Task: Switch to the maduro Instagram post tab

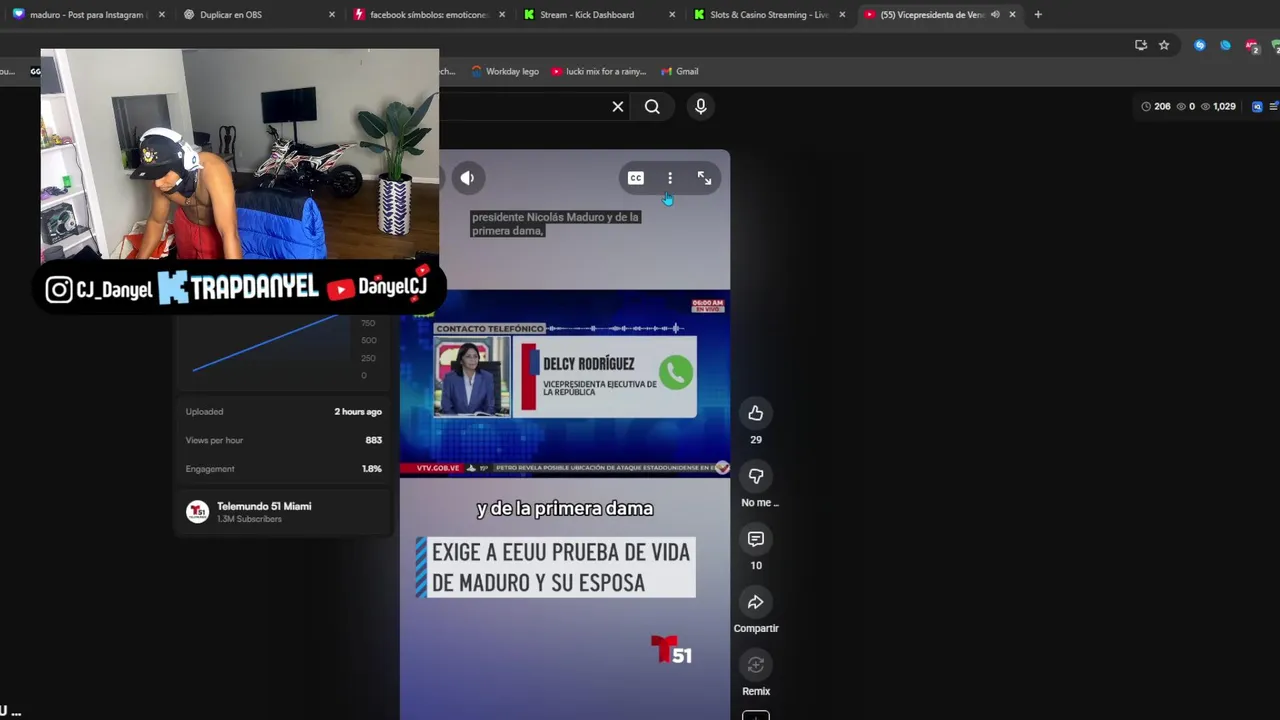Action: tap(86, 15)
